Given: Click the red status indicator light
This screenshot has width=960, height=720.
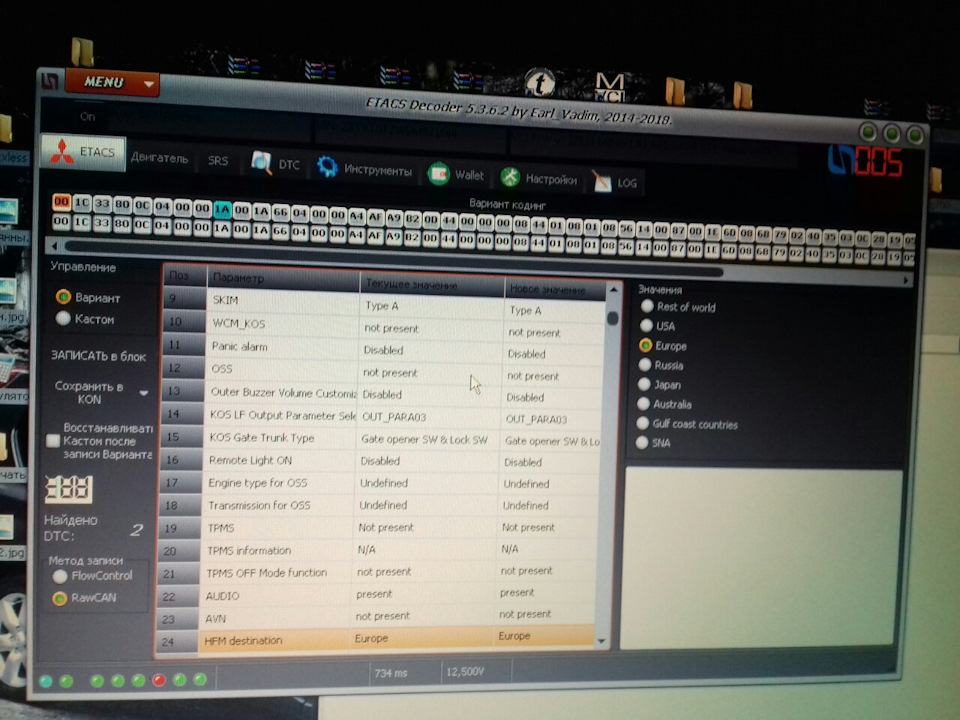Looking at the screenshot, I should [159, 680].
